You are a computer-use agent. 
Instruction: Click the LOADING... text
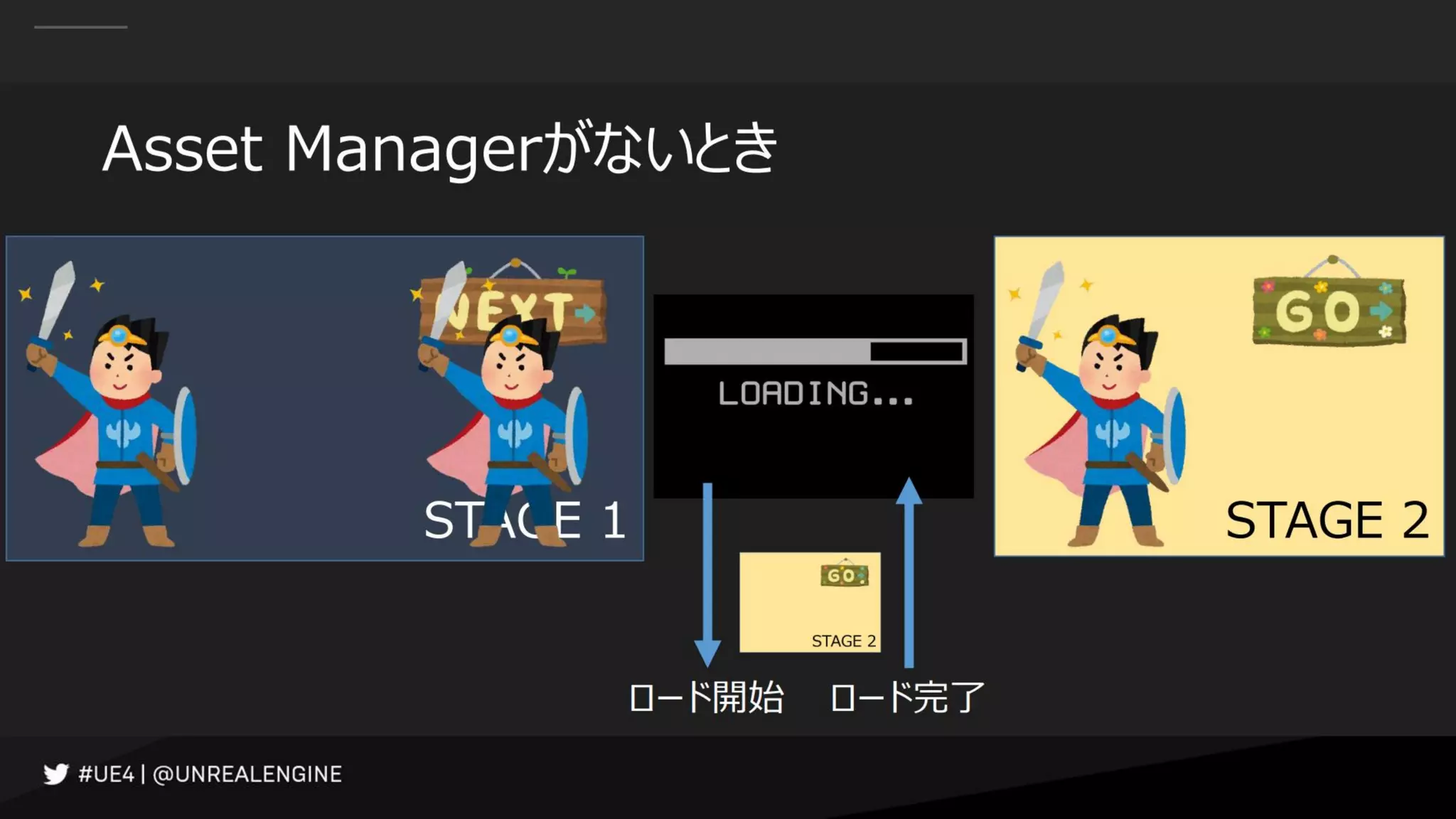815,393
